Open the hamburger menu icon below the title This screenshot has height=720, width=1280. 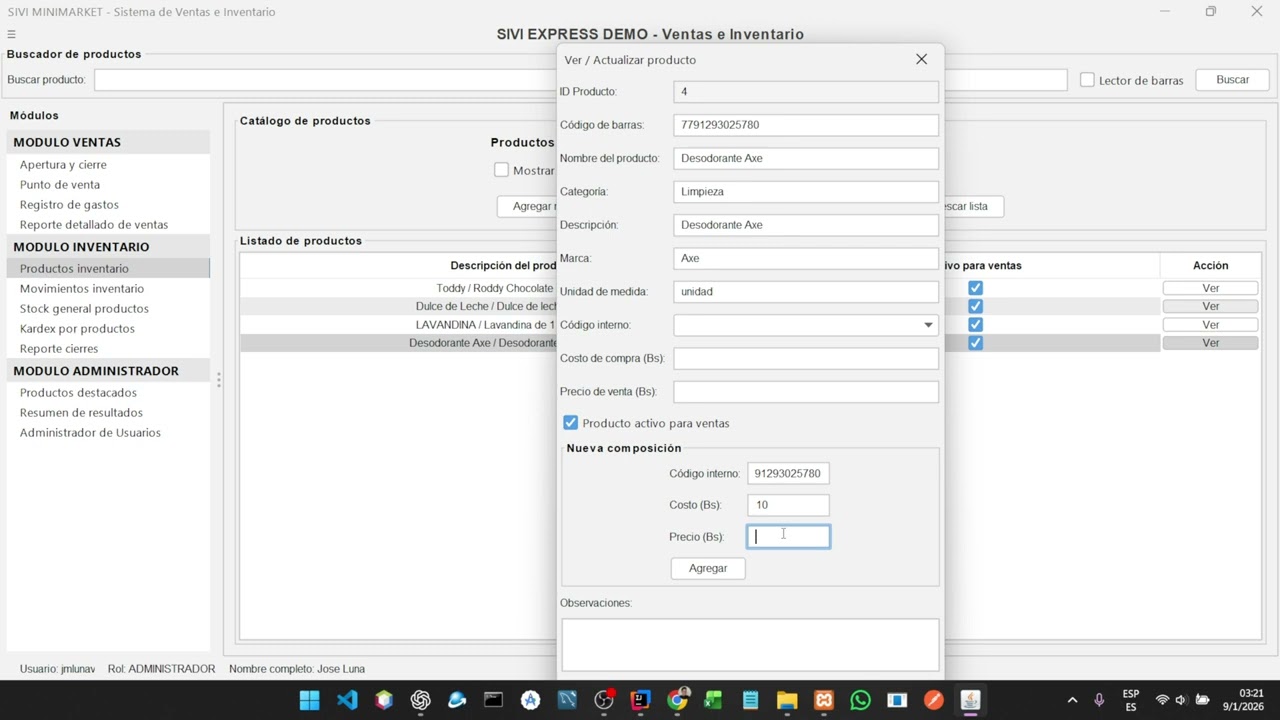[x=11, y=34]
